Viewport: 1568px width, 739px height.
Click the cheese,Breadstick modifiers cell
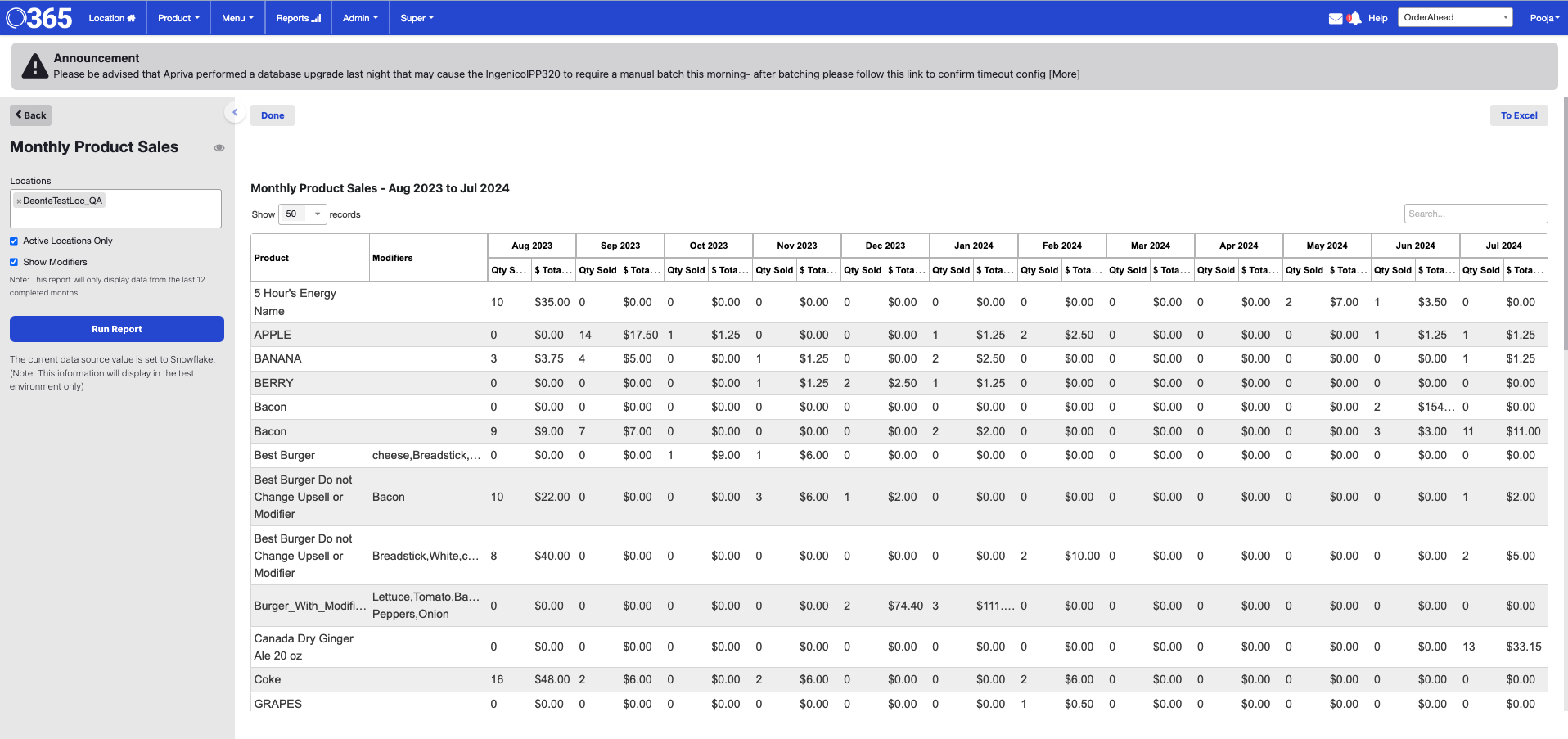[x=426, y=455]
